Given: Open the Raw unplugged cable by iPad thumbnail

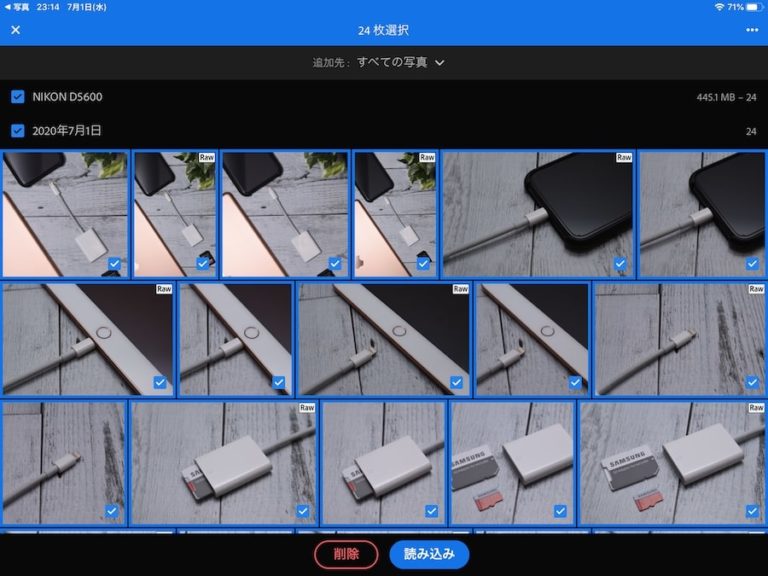Looking at the screenshot, I should (384, 339).
